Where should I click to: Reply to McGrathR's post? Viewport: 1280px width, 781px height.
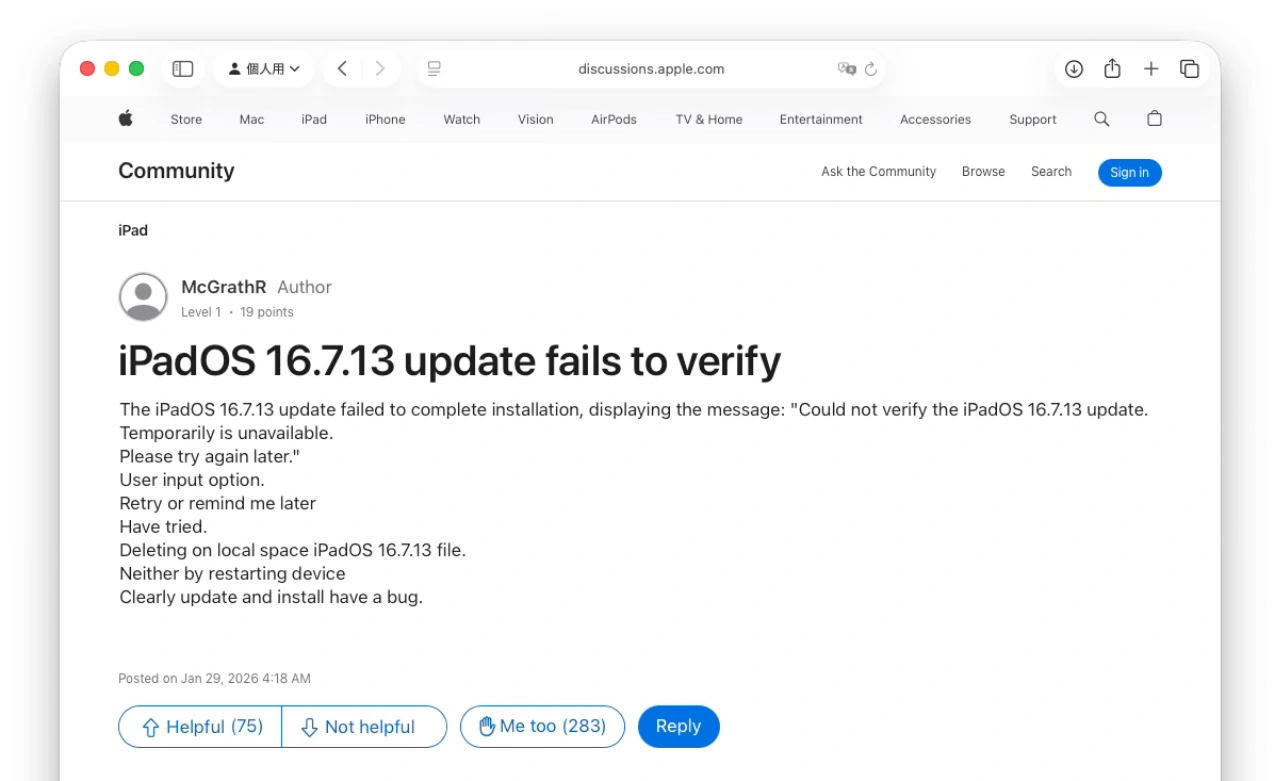tap(679, 726)
